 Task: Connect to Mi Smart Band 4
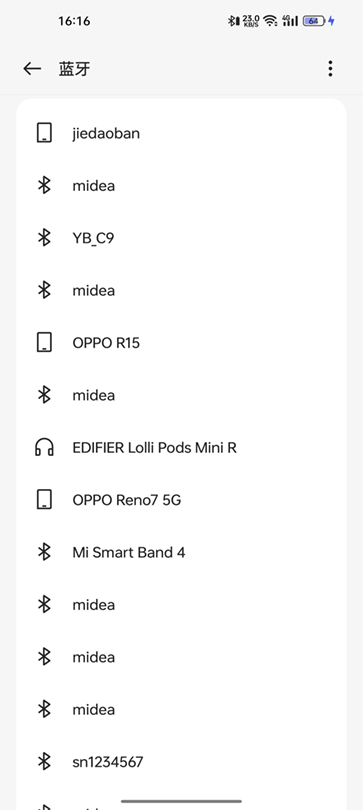pyautogui.click(x=181, y=552)
